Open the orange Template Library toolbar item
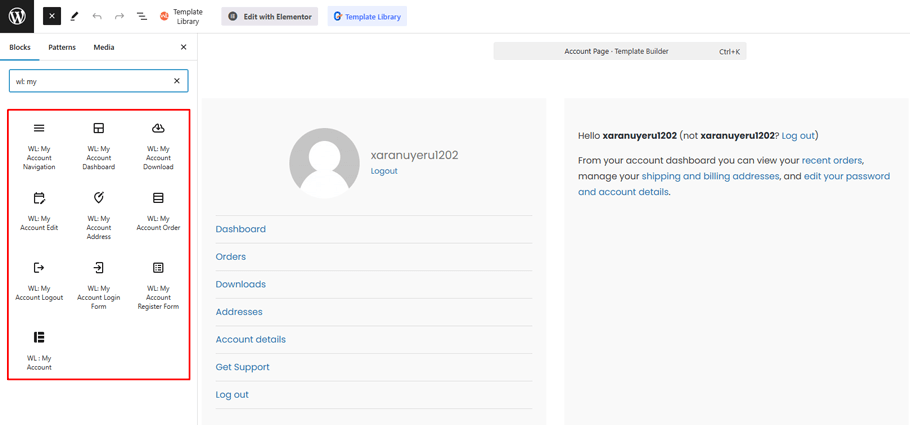910x425 pixels. pyautogui.click(x=181, y=16)
